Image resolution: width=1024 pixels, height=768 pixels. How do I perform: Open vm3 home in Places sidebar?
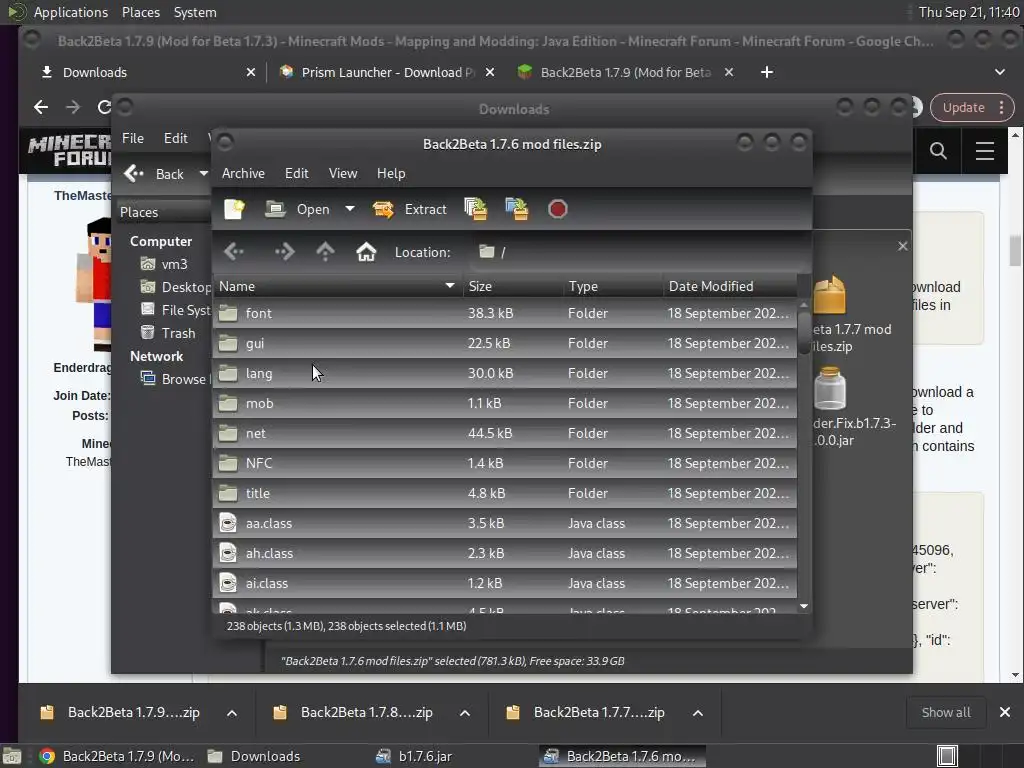(x=174, y=264)
